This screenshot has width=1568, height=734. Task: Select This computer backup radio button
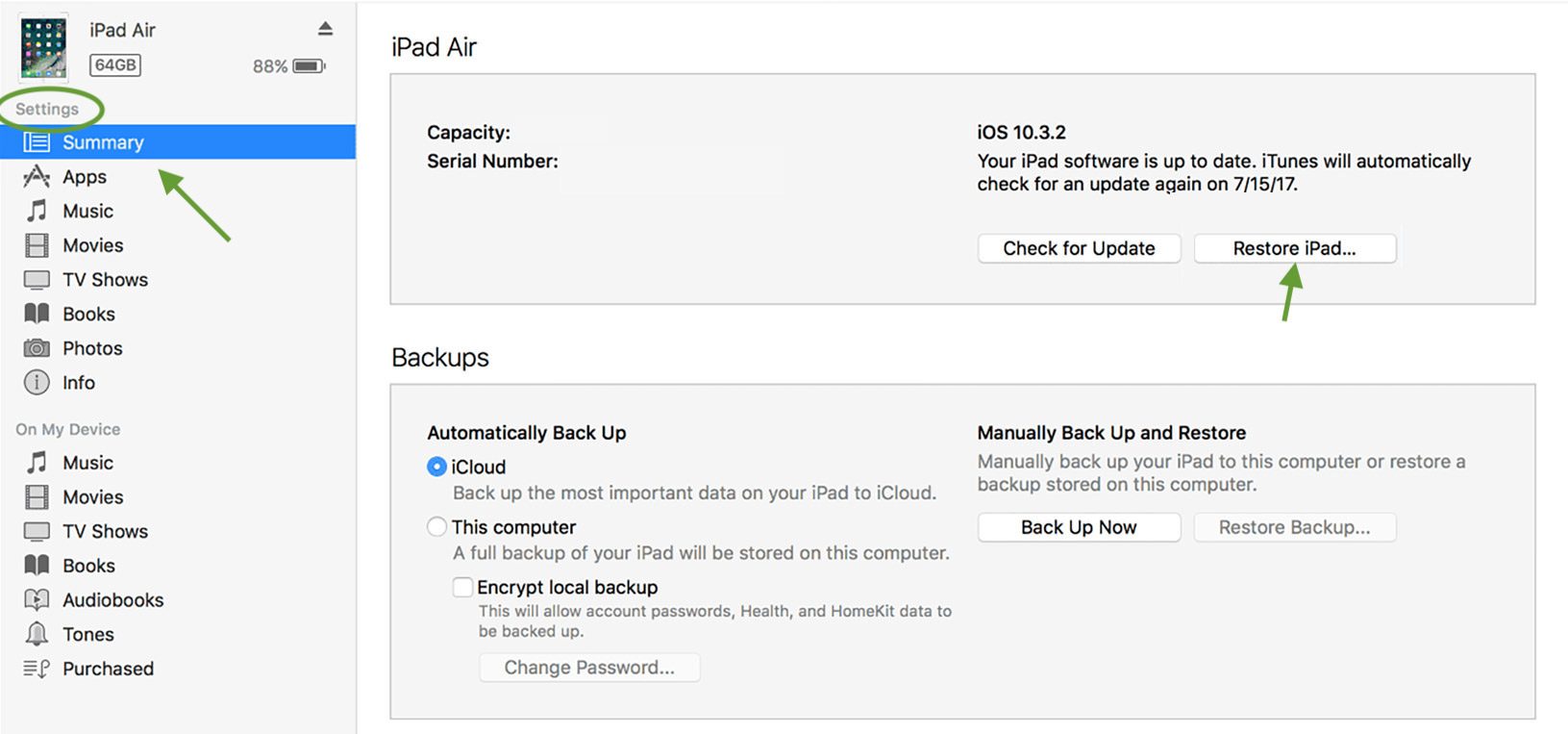click(436, 527)
